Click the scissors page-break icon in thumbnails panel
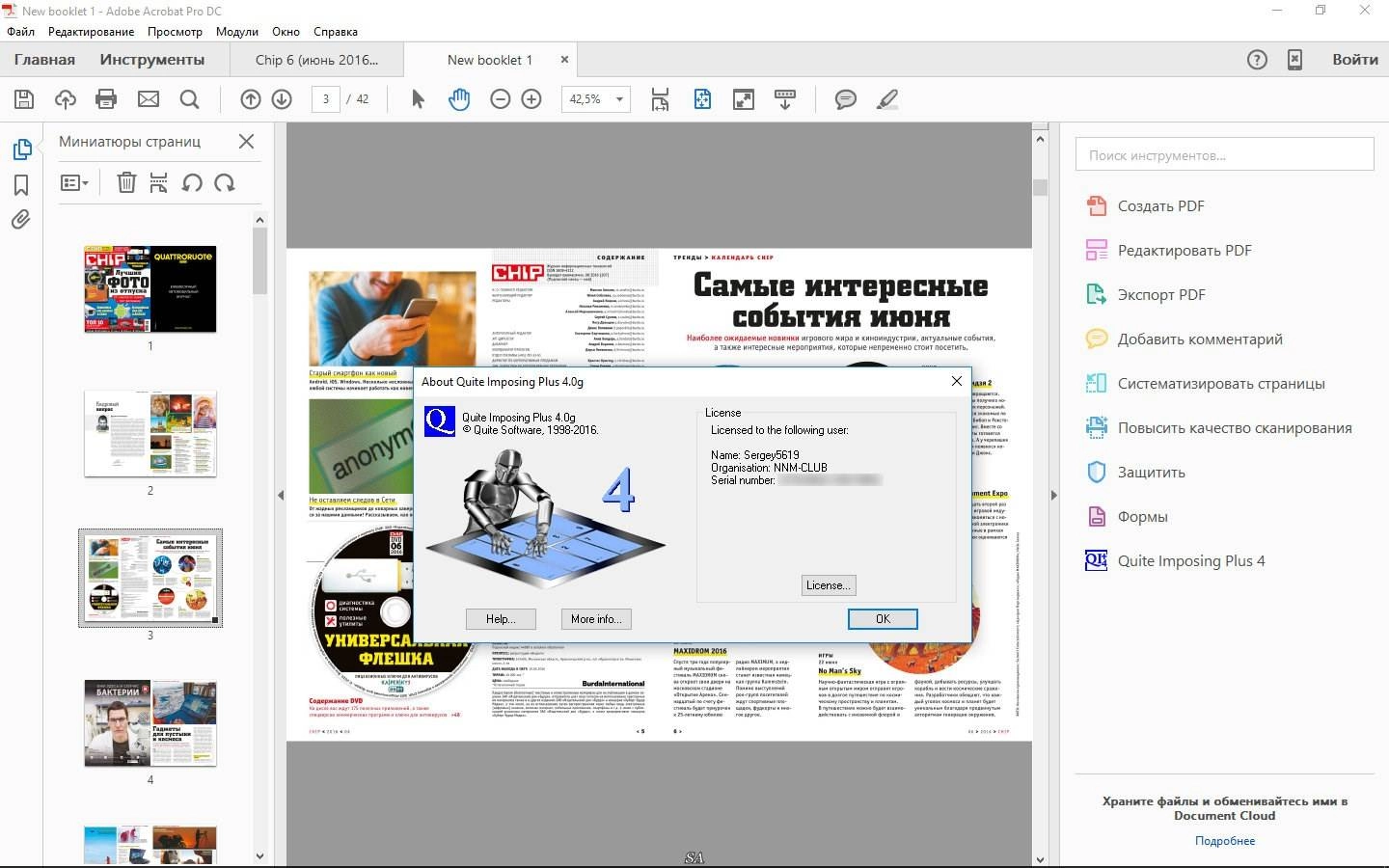Screen dimensions: 1389x868 [159, 182]
